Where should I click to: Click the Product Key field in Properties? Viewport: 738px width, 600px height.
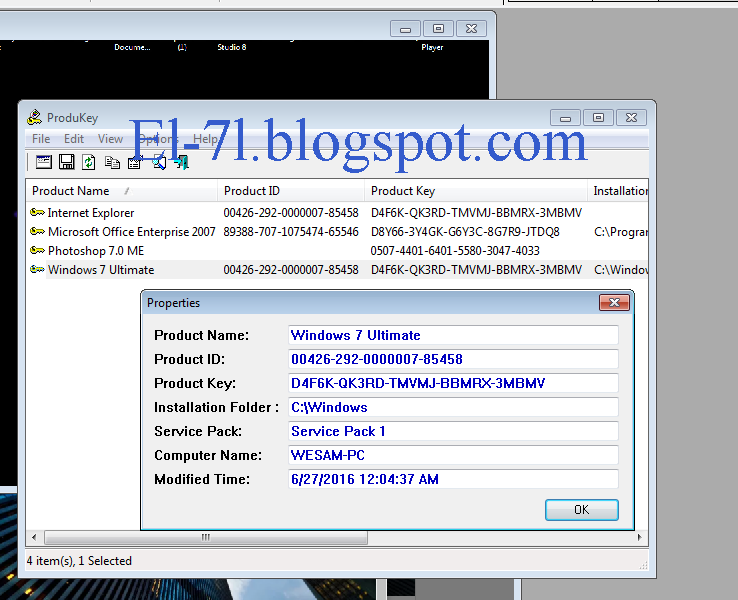[x=453, y=383]
